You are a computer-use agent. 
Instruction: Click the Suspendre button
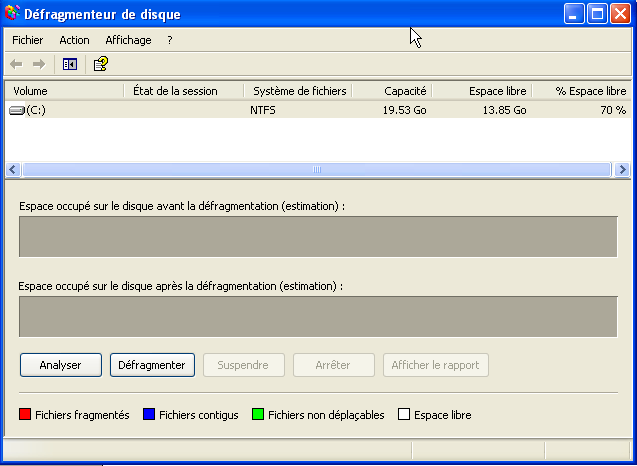click(243, 365)
